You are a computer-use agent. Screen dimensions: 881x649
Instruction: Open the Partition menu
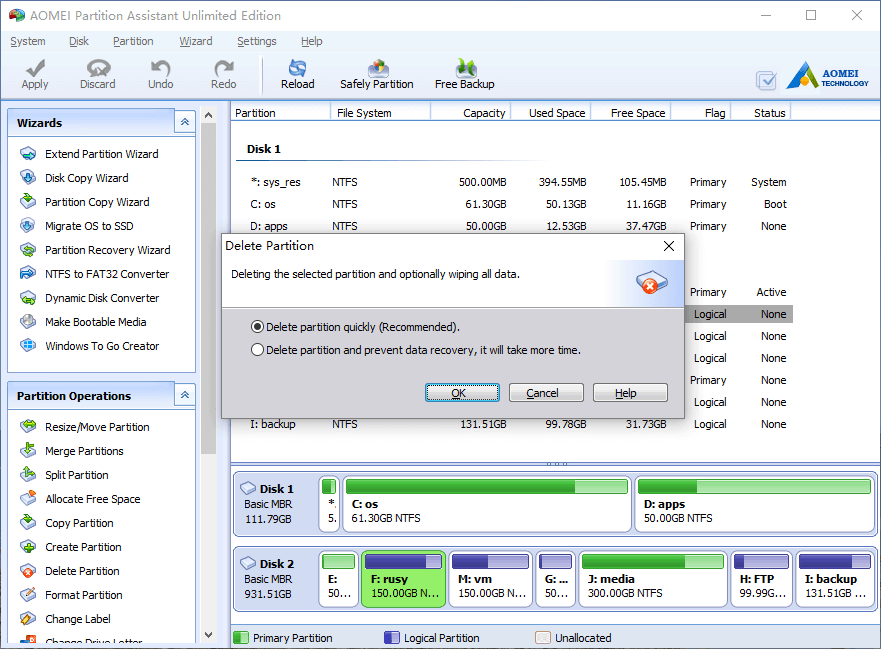133,41
